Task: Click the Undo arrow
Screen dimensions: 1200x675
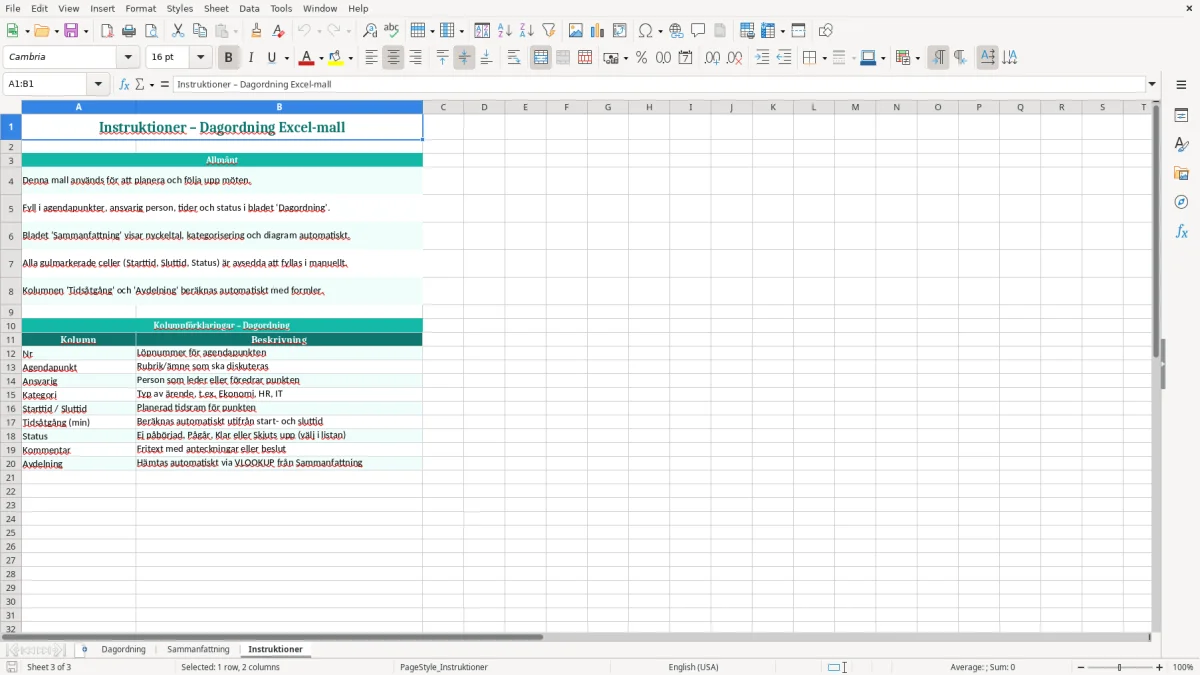Action: 304,31
